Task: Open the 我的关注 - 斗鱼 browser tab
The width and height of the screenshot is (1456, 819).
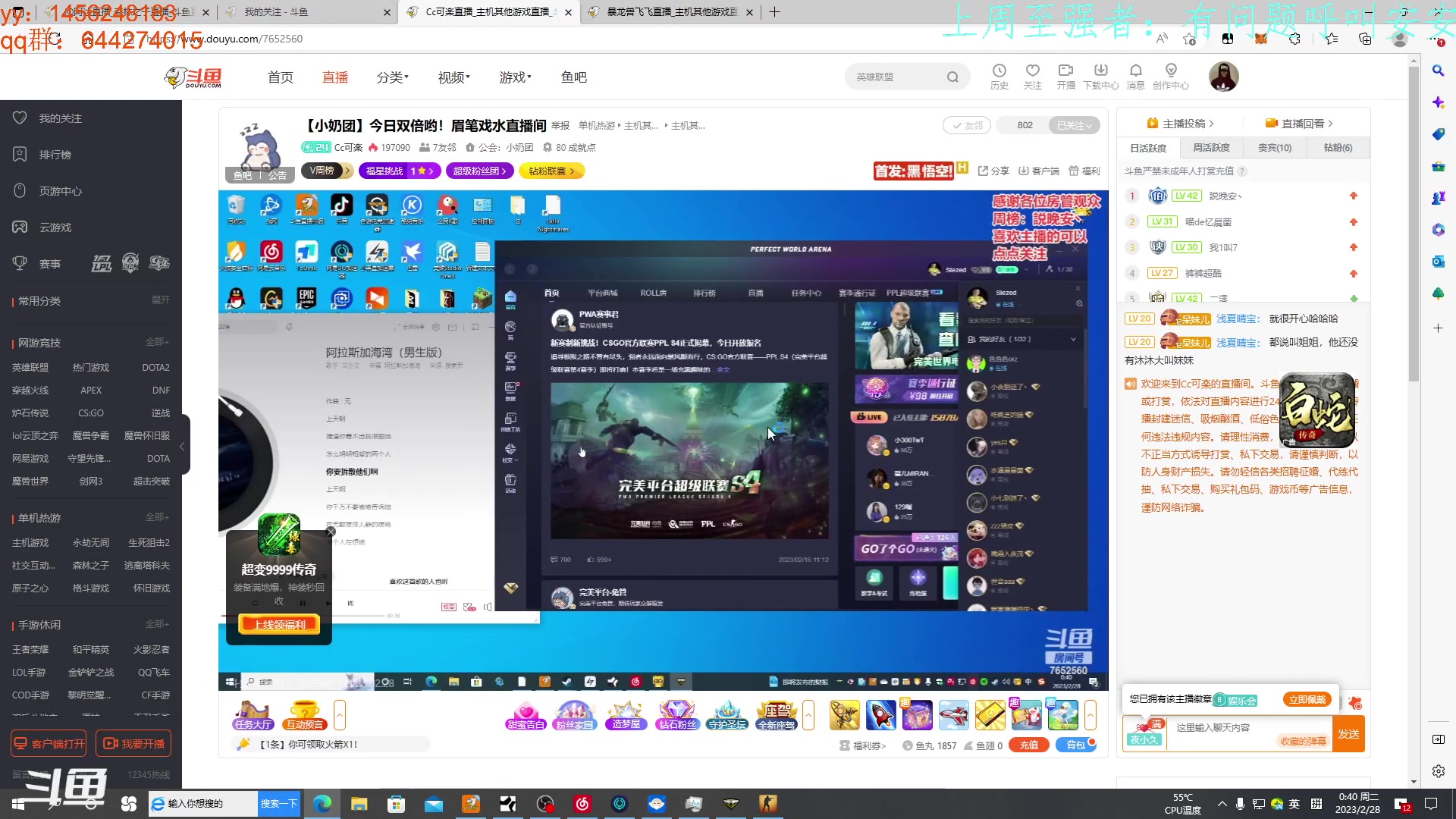Action: pyautogui.click(x=307, y=12)
